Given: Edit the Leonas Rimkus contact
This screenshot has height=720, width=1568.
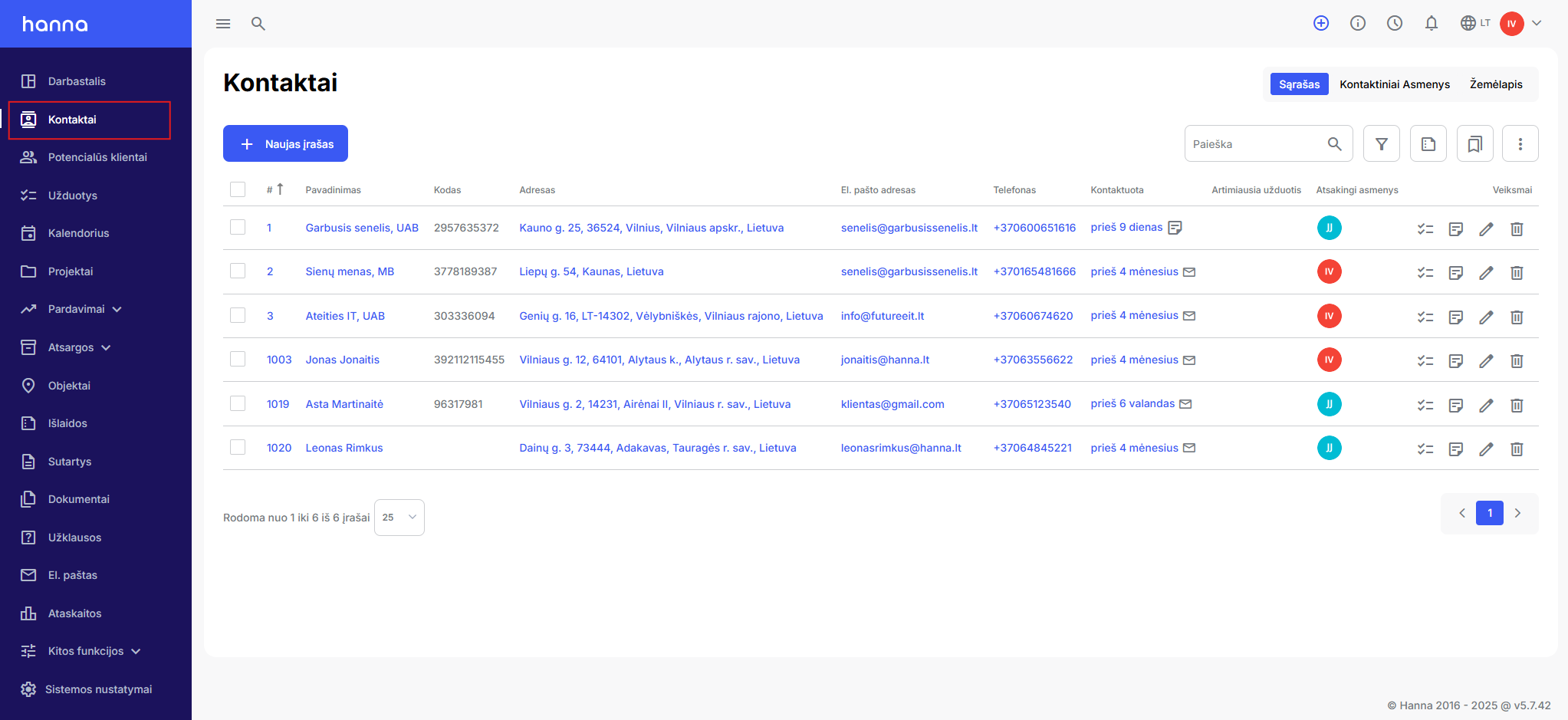Looking at the screenshot, I should click(1486, 449).
